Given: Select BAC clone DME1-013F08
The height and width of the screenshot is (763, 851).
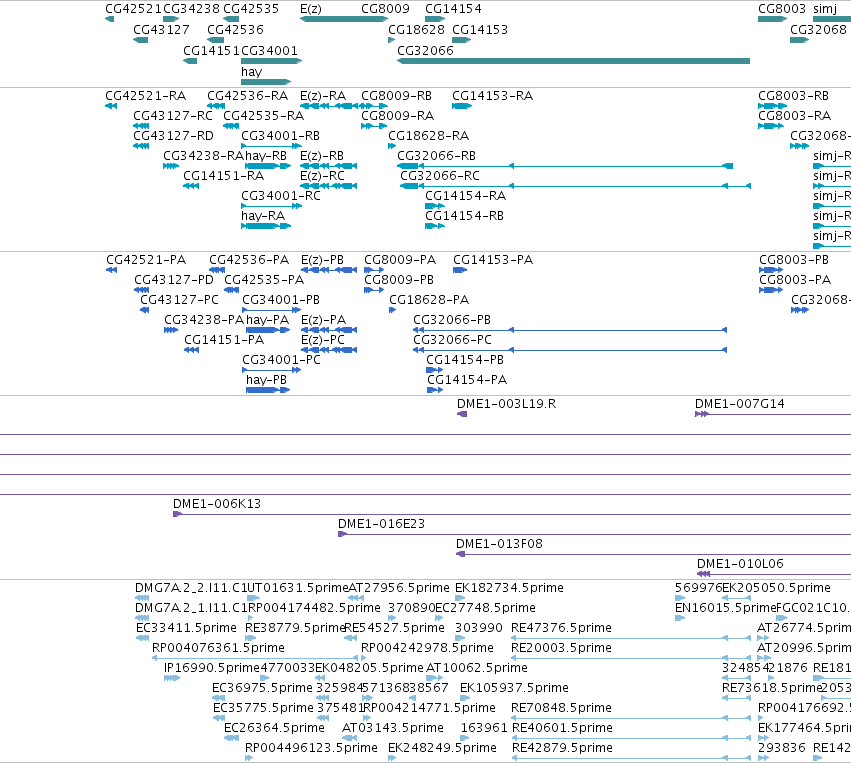Looking at the screenshot, I should click(499, 544).
